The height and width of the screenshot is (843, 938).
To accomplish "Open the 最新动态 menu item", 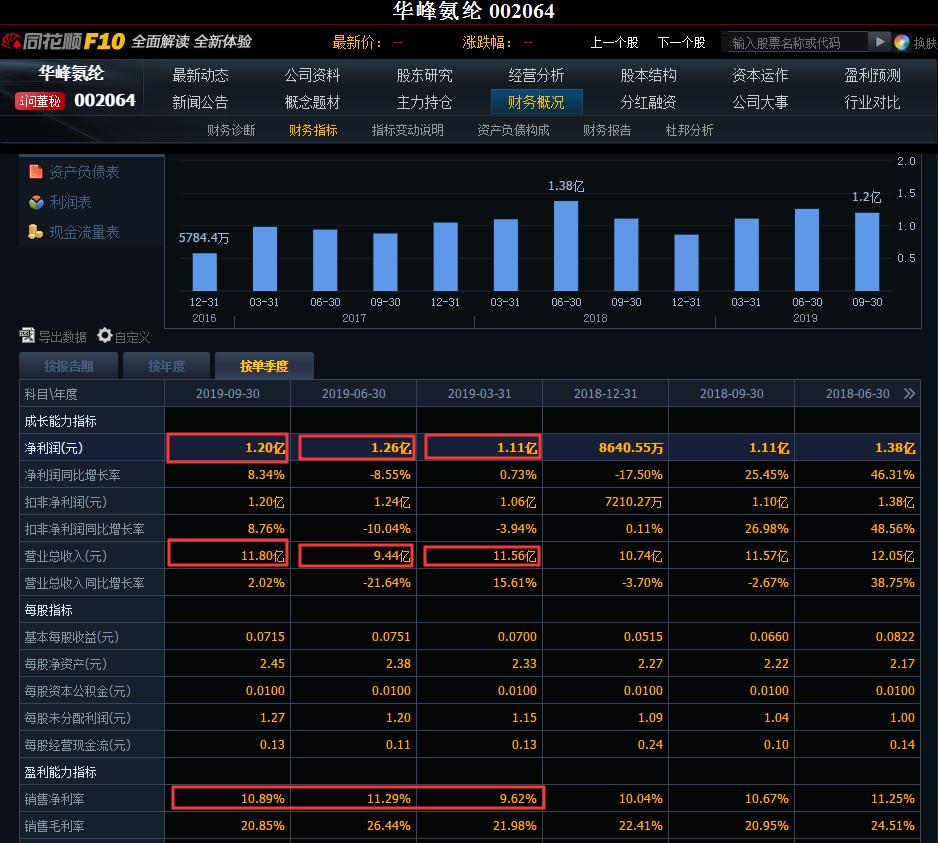I will point(200,75).
